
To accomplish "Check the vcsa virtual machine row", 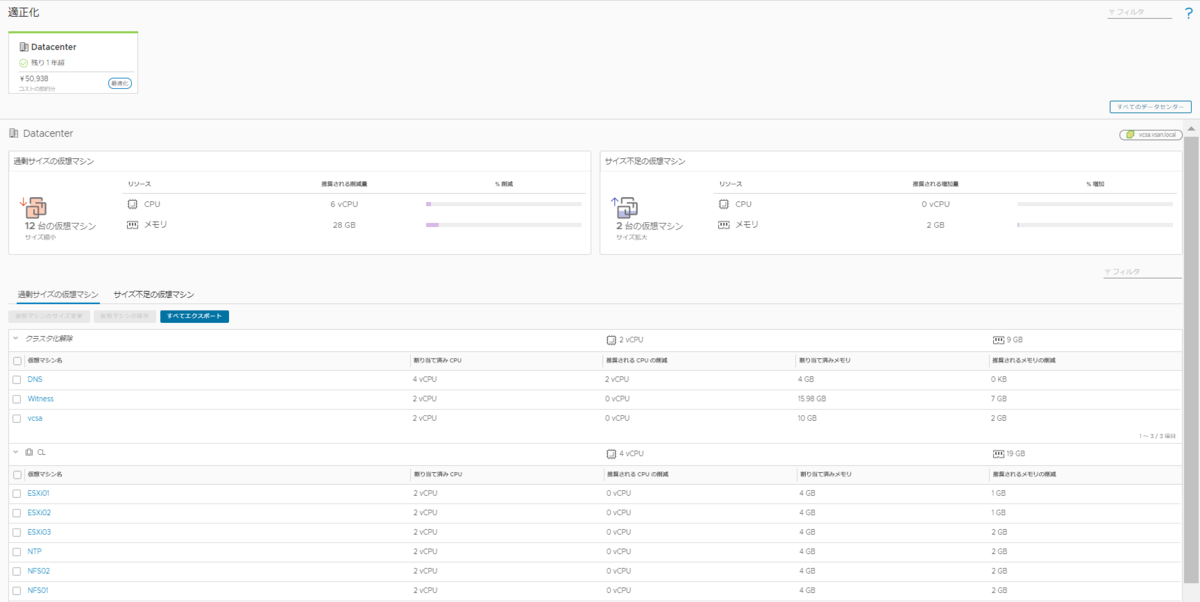I will pyautogui.click(x=17, y=418).
